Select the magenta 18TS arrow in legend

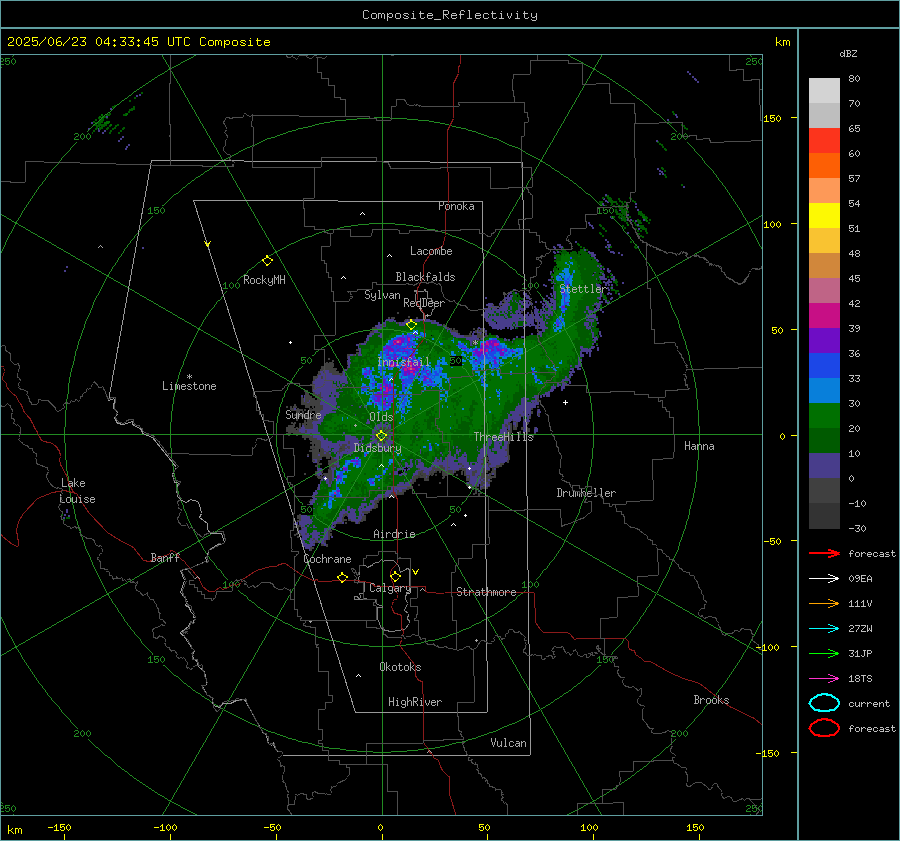click(824, 679)
